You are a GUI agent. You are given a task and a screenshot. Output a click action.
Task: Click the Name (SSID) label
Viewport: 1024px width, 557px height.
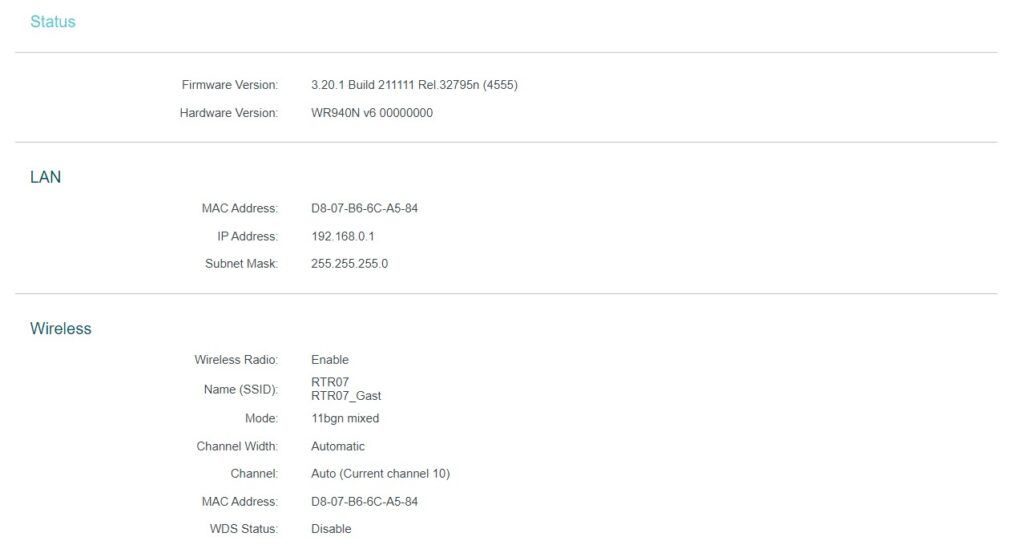click(x=241, y=389)
